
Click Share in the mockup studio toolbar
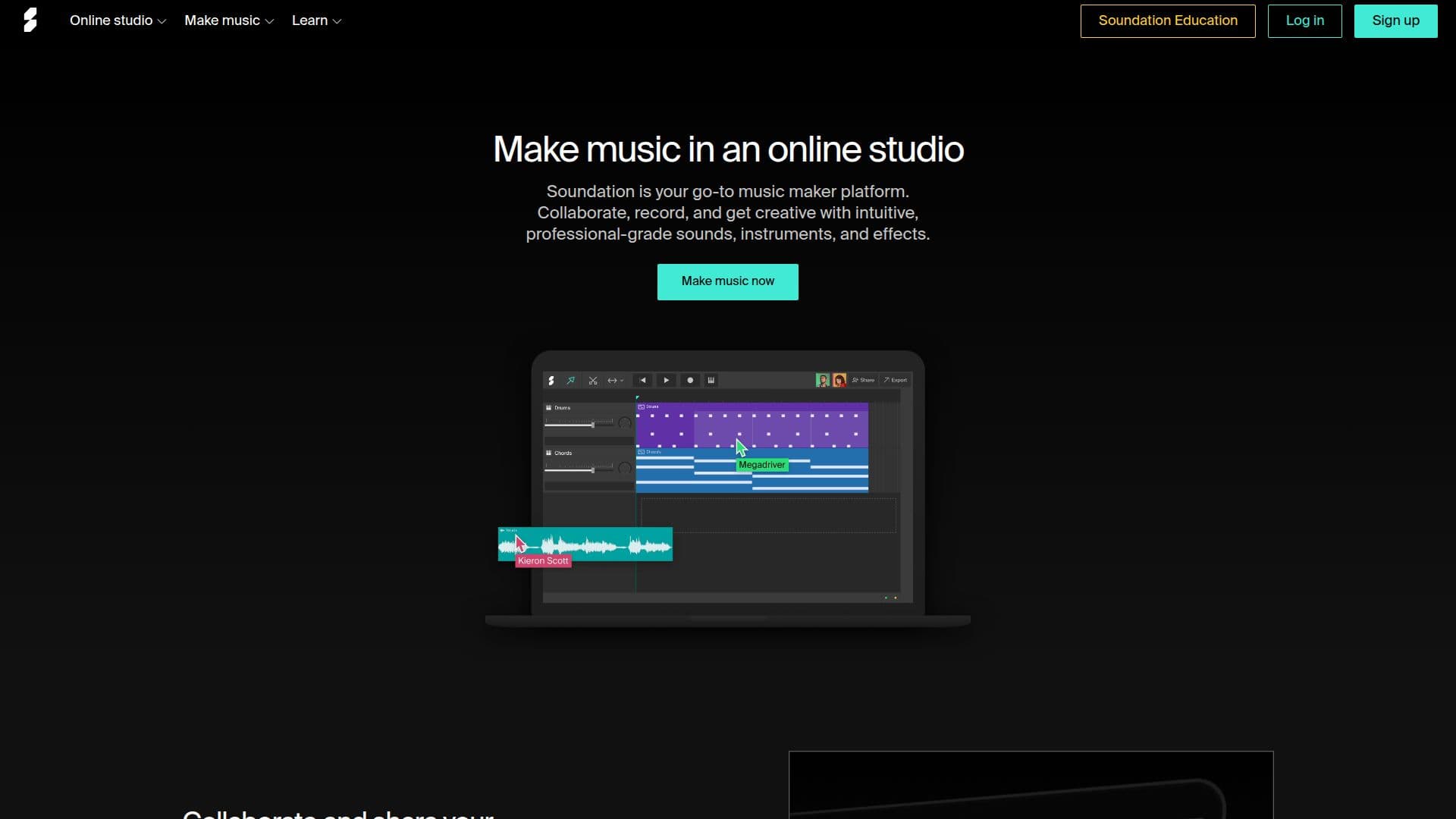click(863, 380)
